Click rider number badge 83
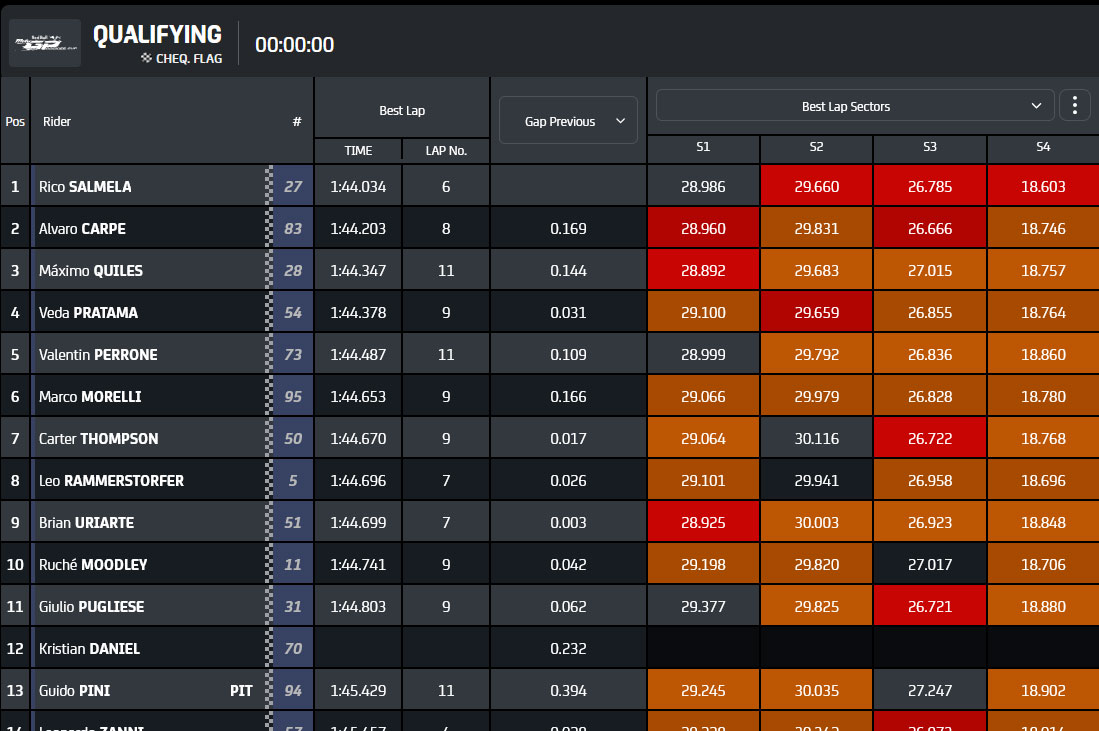Image resolution: width=1099 pixels, height=731 pixels. [x=293, y=228]
